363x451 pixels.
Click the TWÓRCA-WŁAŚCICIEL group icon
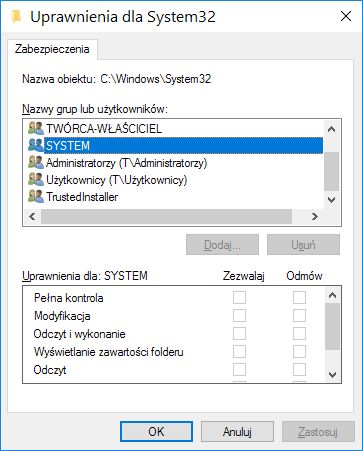(x=36, y=129)
